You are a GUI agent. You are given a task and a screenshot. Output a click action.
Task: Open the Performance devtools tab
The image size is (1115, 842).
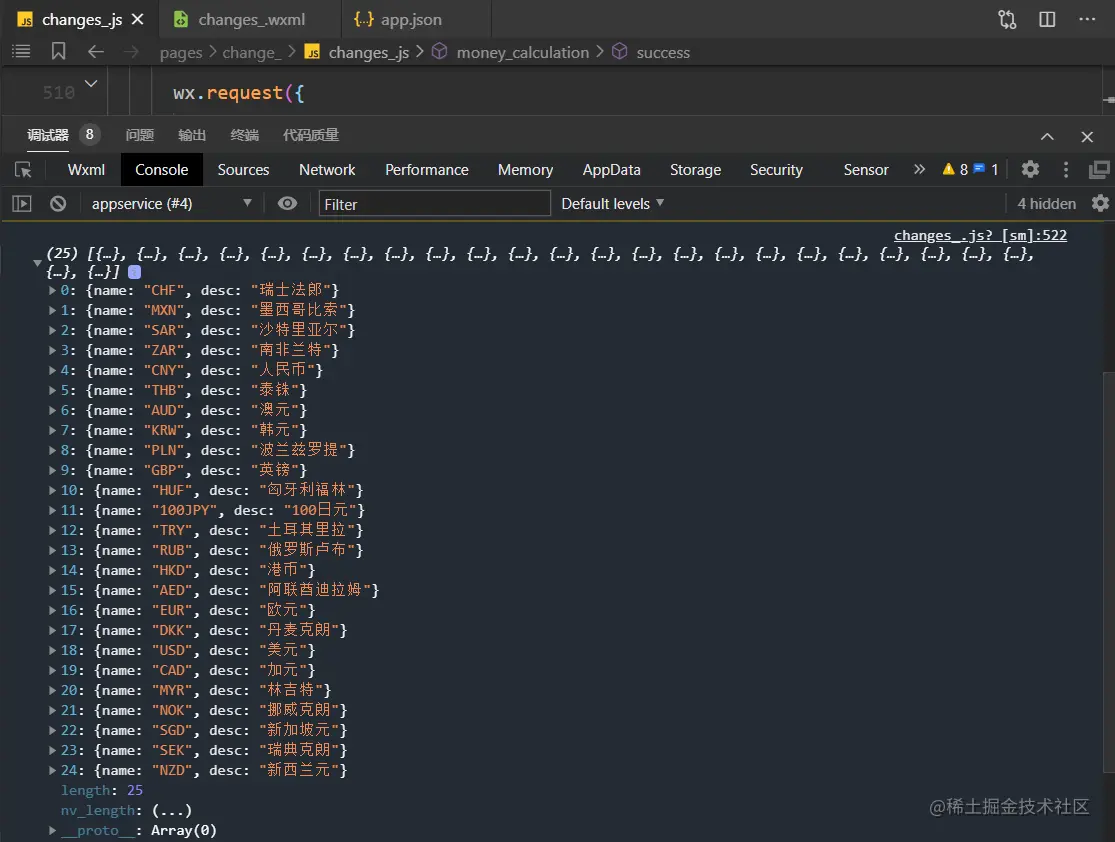[x=427, y=170]
